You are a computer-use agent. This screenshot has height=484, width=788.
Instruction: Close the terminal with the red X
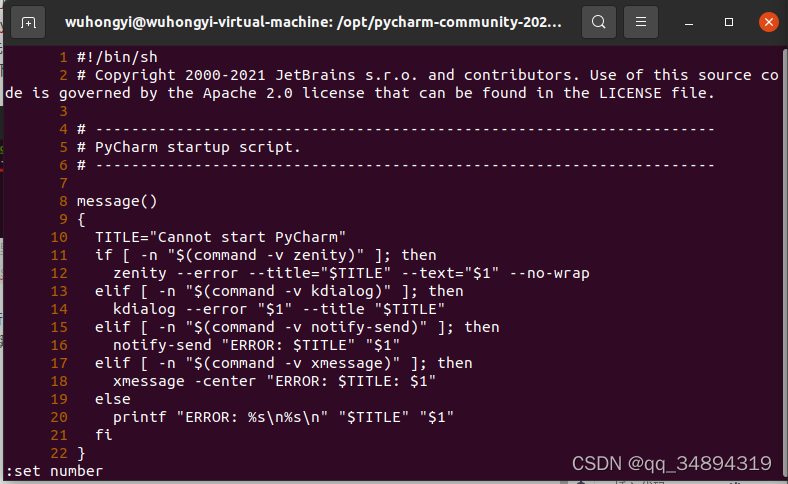click(768, 22)
